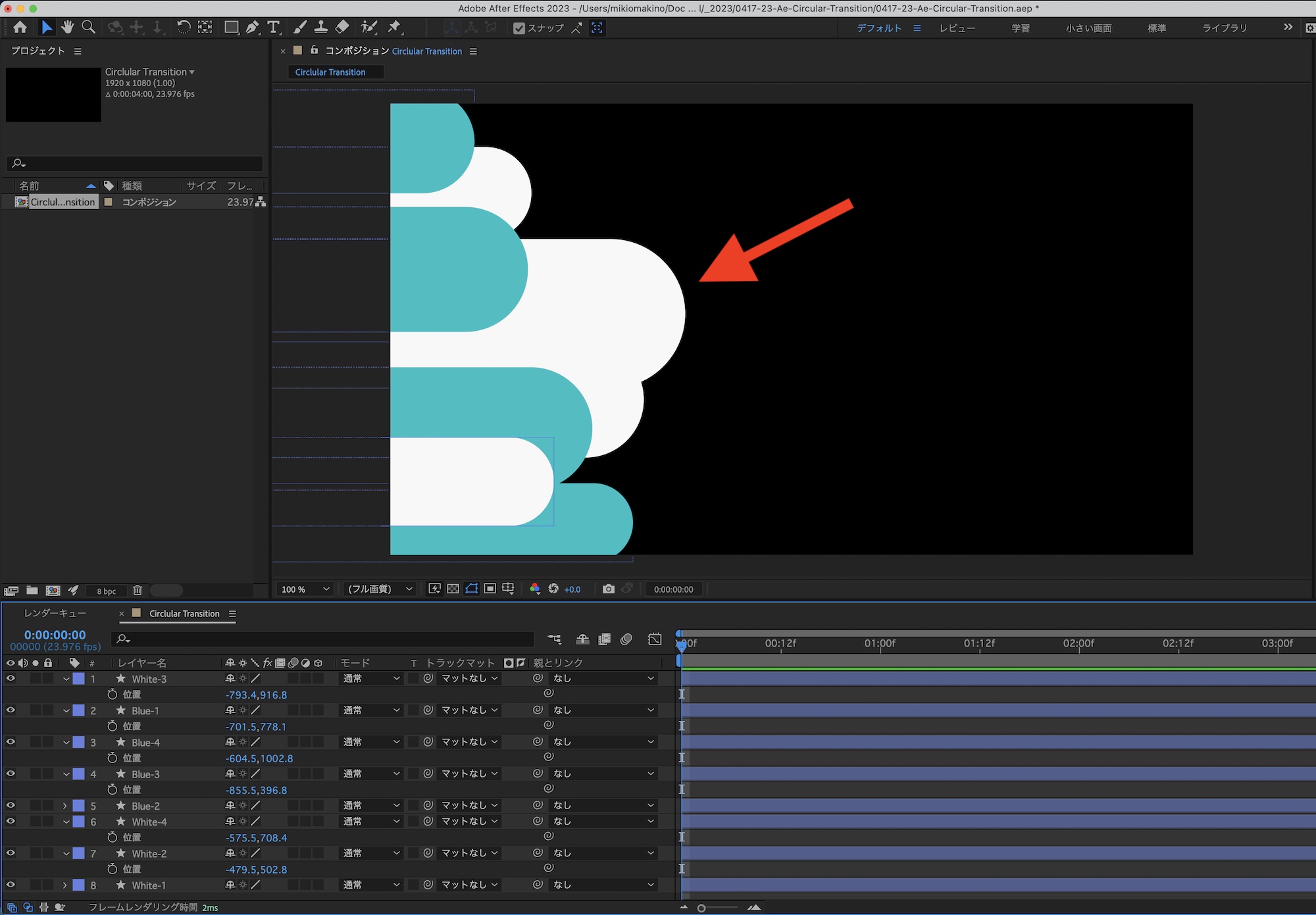Delete item with project trash icon
This screenshot has width=1316, height=915.
click(137, 590)
